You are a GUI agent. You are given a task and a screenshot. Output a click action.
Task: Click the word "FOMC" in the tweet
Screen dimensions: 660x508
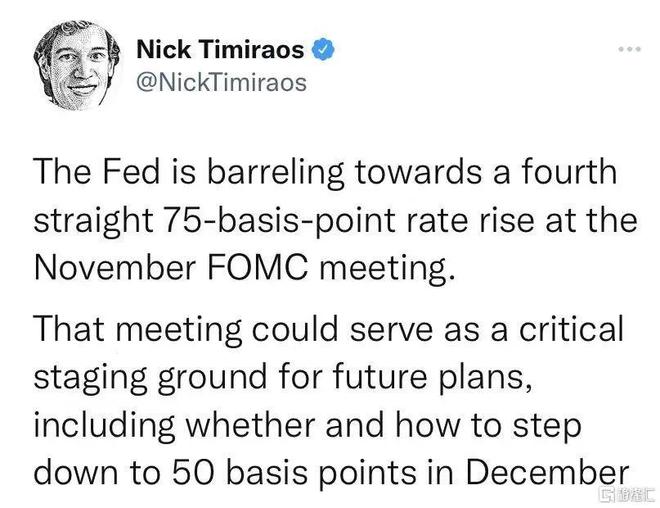coord(258,268)
